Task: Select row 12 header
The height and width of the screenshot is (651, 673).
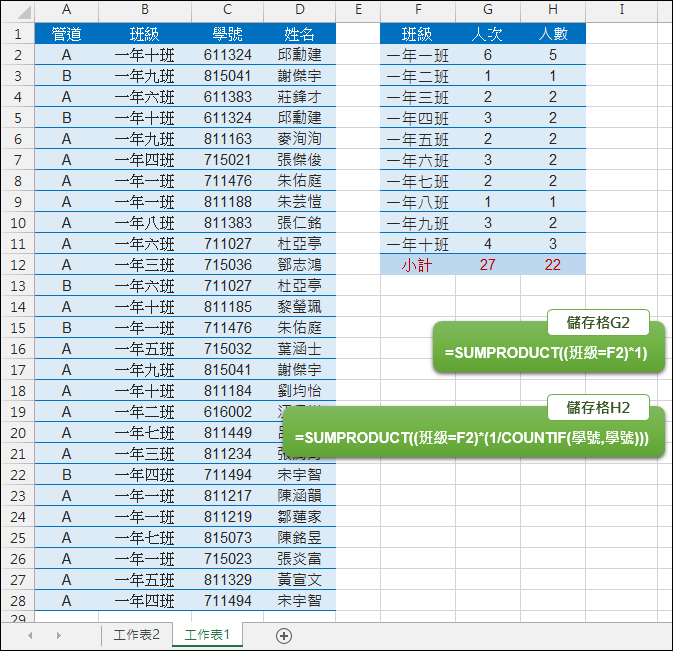Action: (18, 265)
